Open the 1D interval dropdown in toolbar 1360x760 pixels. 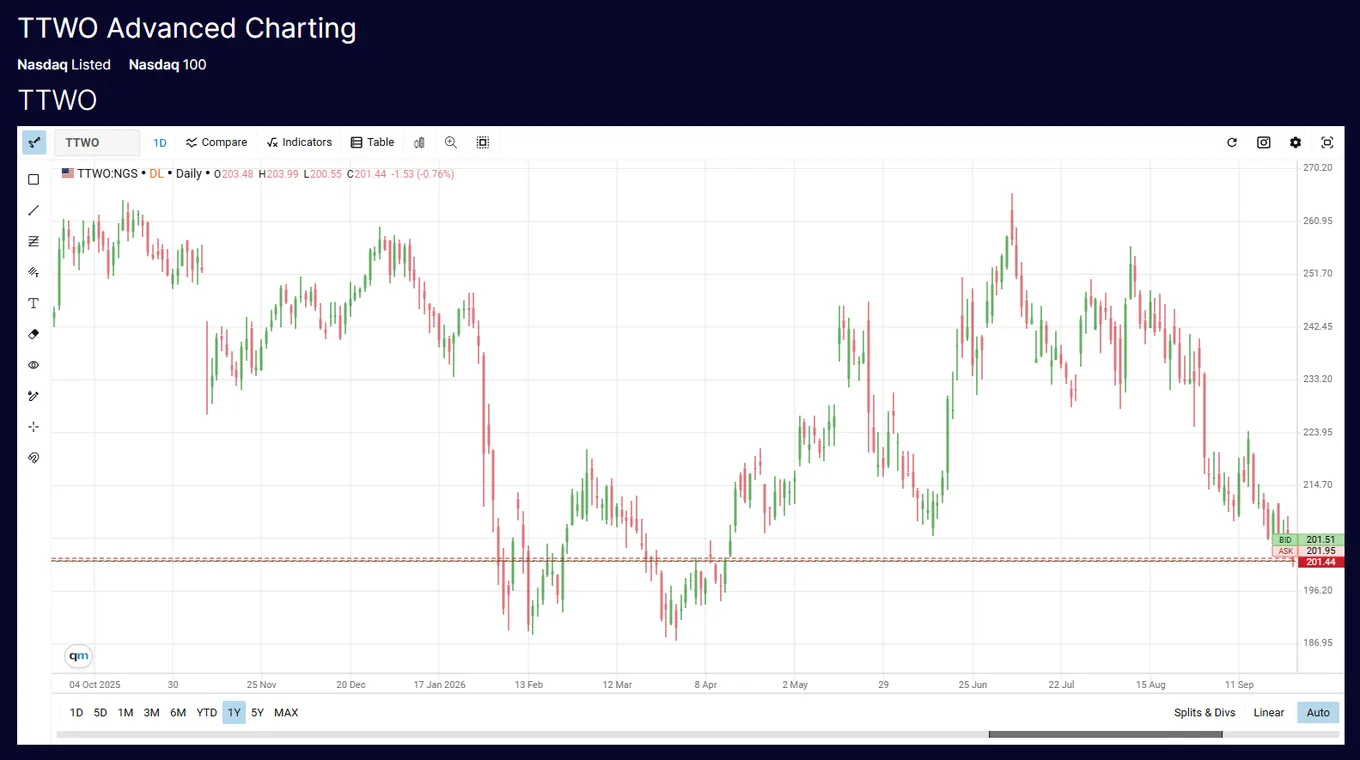coord(160,142)
